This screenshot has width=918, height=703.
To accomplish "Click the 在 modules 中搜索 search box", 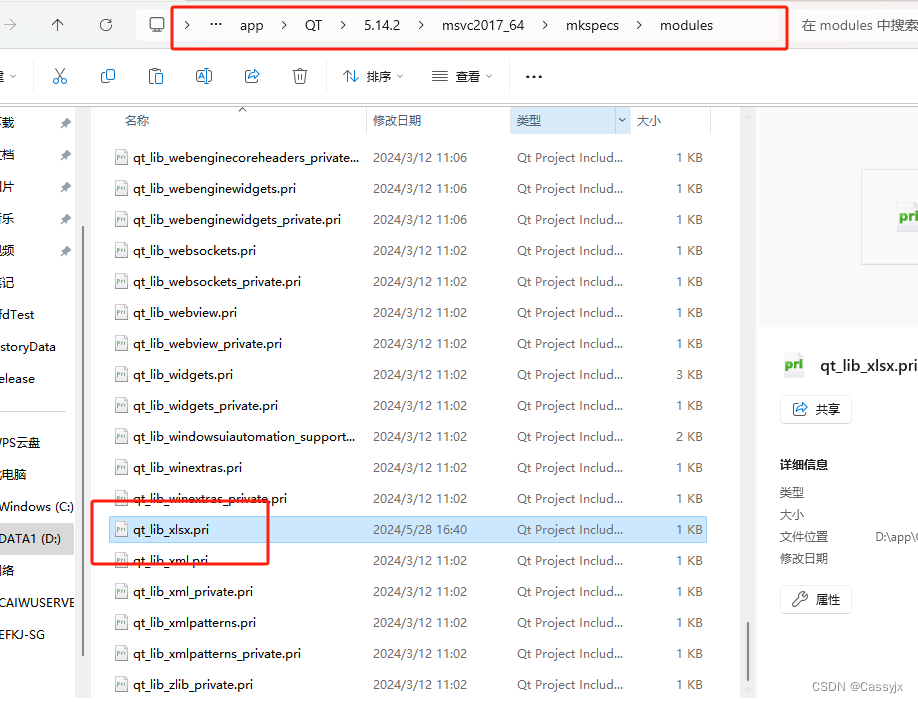I will [x=858, y=25].
